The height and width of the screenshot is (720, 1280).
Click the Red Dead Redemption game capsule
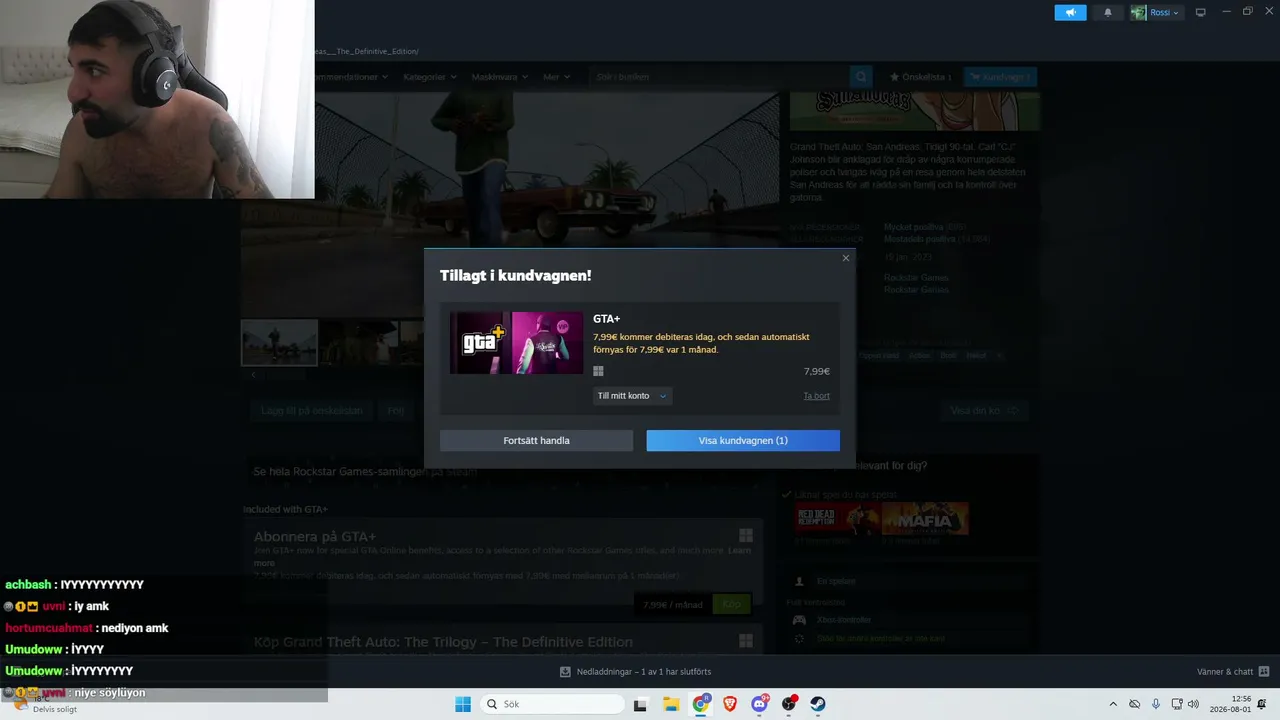coord(837,518)
